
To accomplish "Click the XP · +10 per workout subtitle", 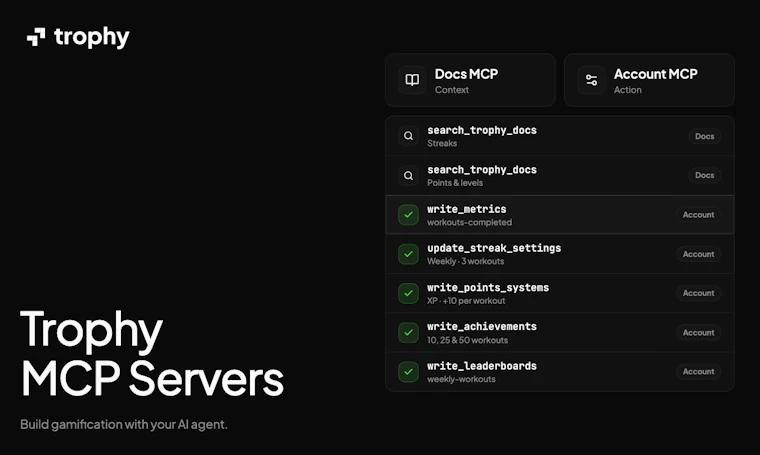I will tap(466, 300).
